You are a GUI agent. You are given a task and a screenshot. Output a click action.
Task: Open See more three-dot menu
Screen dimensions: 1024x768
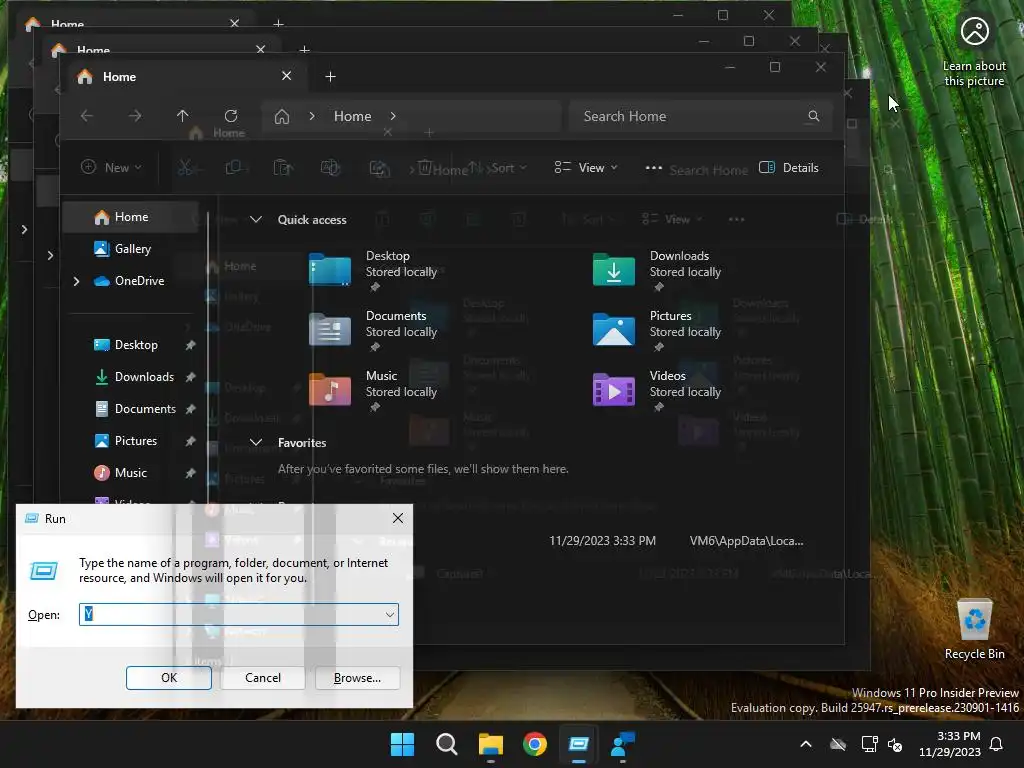click(654, 168)
